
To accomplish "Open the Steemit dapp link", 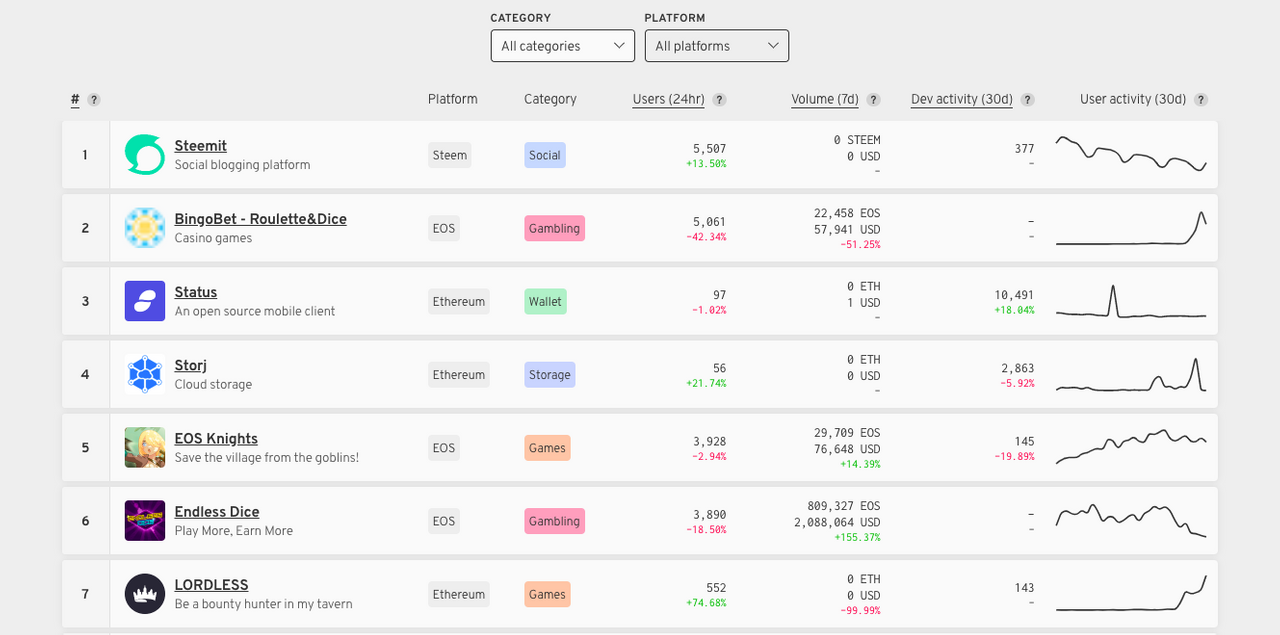I will pos(201,146).
